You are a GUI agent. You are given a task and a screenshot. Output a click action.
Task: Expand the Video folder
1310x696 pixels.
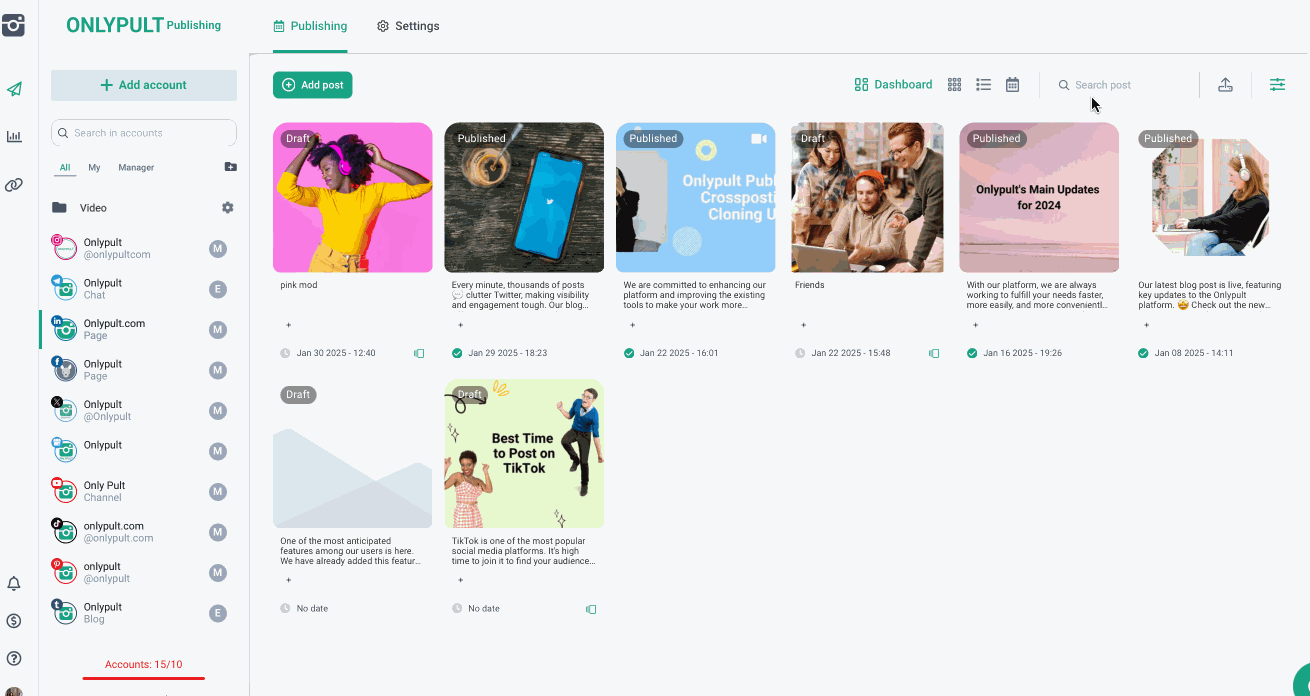point(93,208)
